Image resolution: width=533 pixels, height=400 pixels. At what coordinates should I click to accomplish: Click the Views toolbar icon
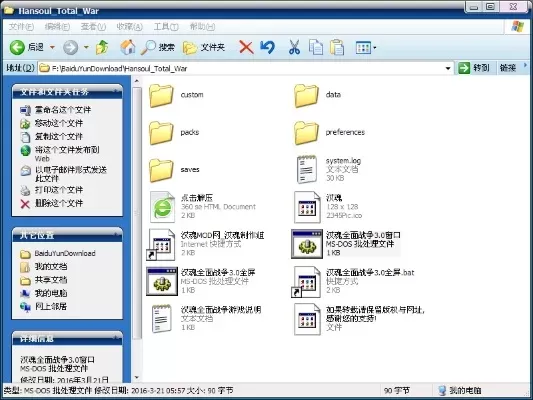[363, 48]
